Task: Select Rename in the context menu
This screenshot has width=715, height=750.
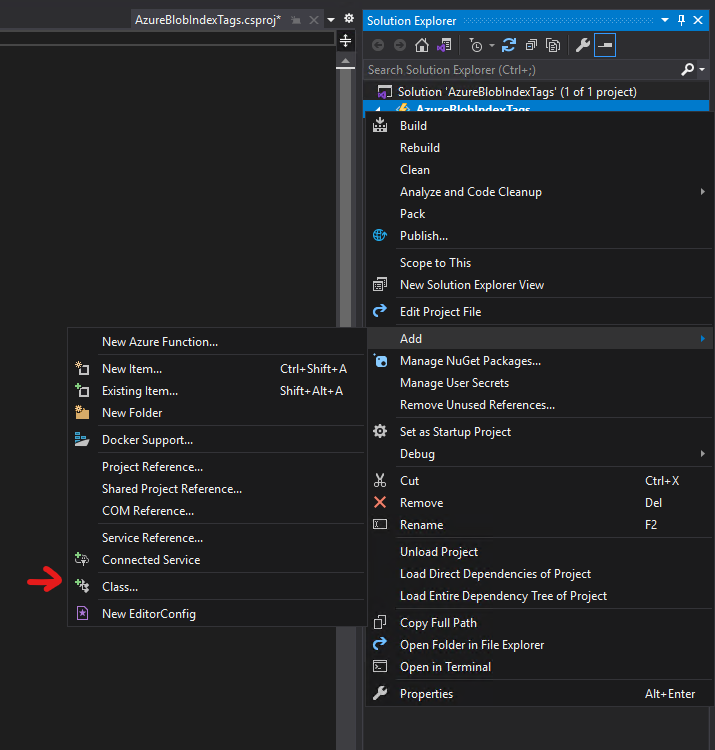Action: 539,525
